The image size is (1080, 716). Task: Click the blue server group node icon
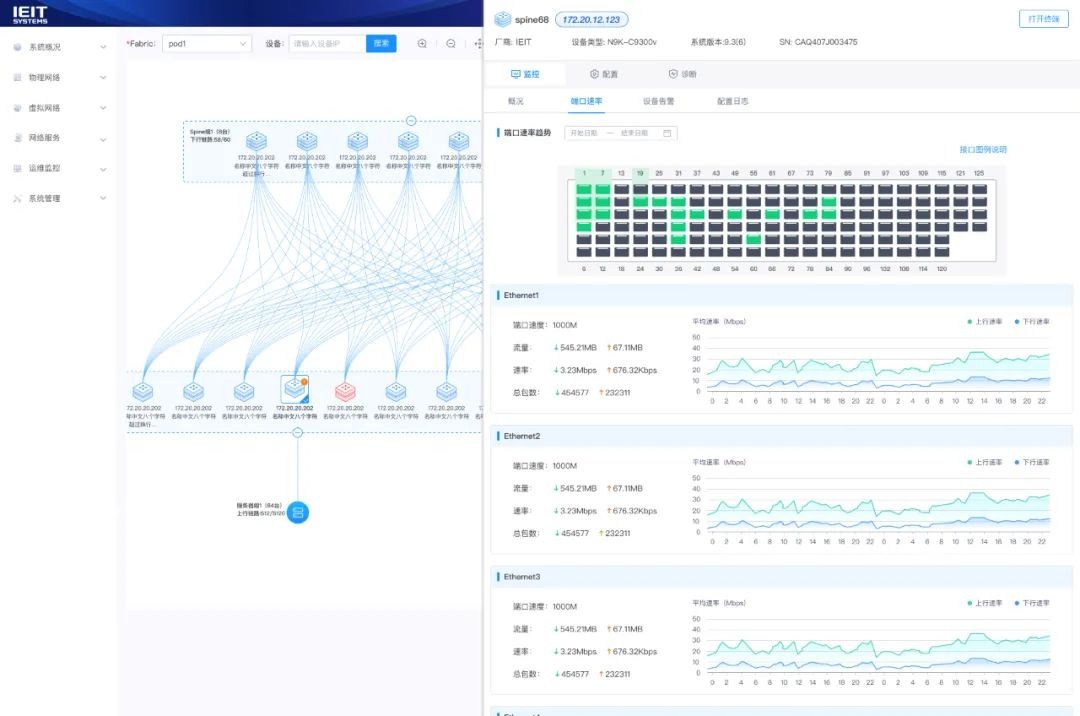tap(298, 512)
